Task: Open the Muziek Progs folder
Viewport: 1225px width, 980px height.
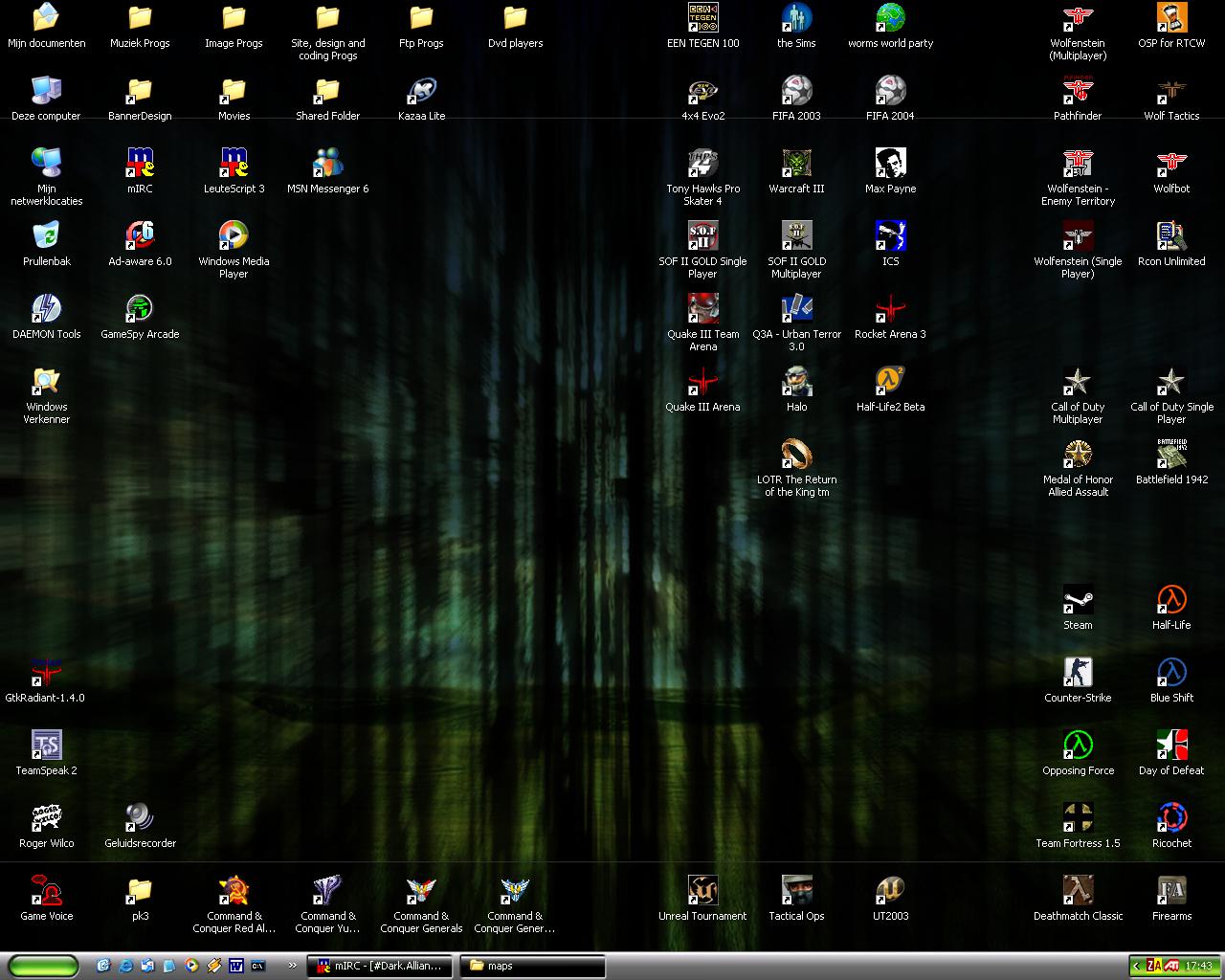Action: [x=140, y=17]
